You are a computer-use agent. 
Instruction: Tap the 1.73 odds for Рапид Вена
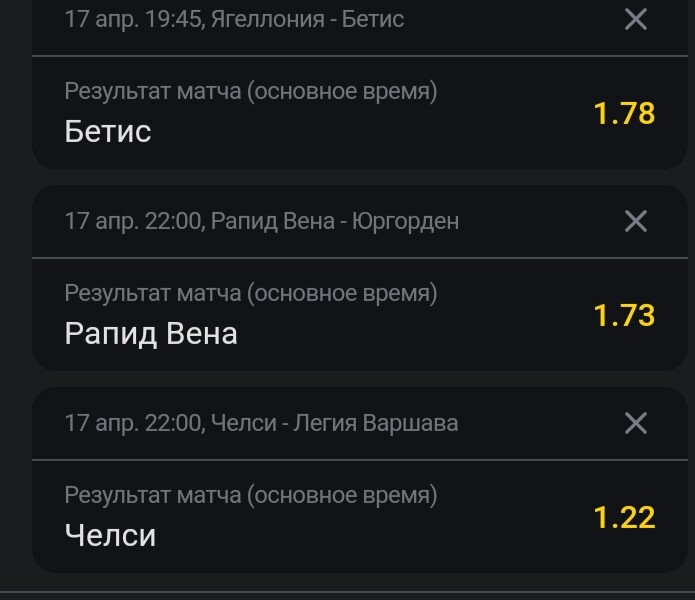tap(624, 316)
